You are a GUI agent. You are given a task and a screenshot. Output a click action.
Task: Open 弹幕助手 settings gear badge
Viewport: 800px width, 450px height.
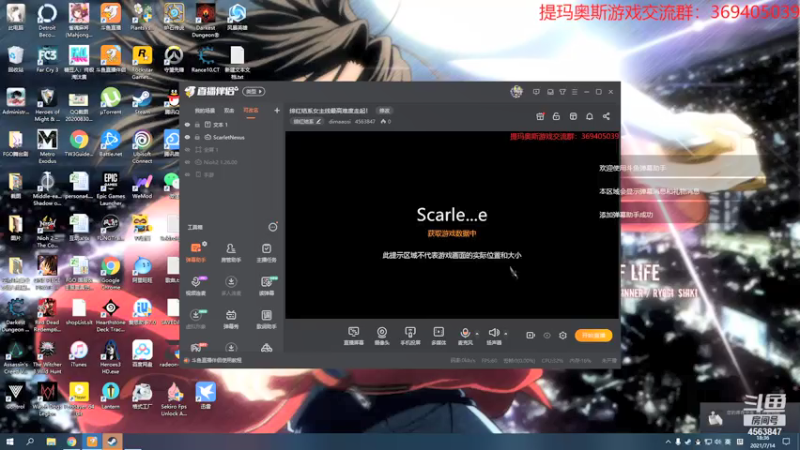tap(205, 244)
